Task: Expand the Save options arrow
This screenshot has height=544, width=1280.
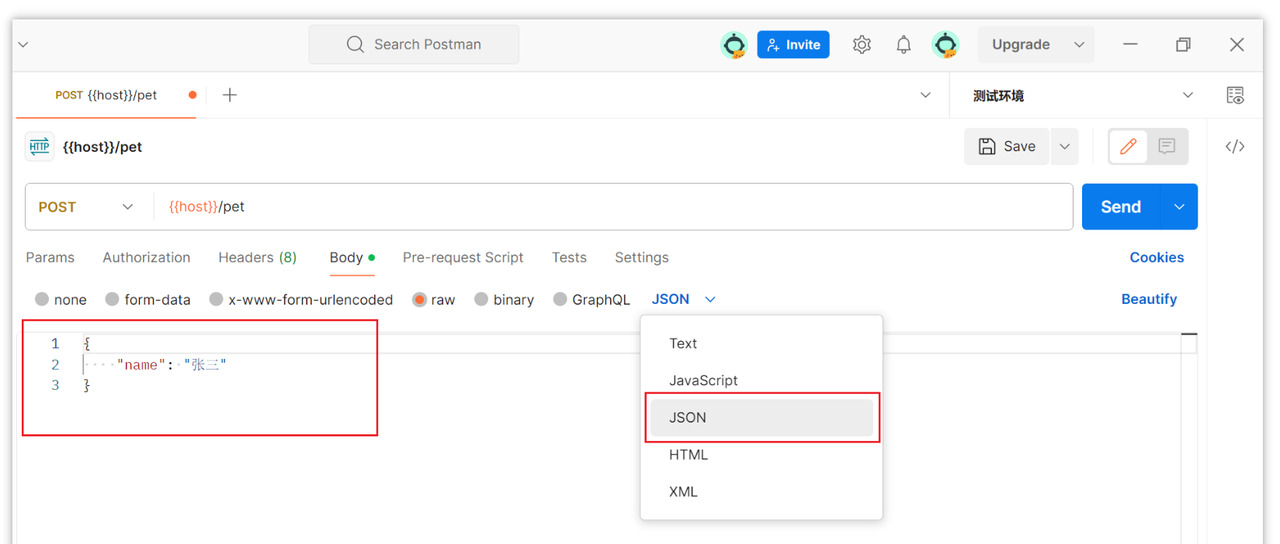Action: coord(1065,147)
